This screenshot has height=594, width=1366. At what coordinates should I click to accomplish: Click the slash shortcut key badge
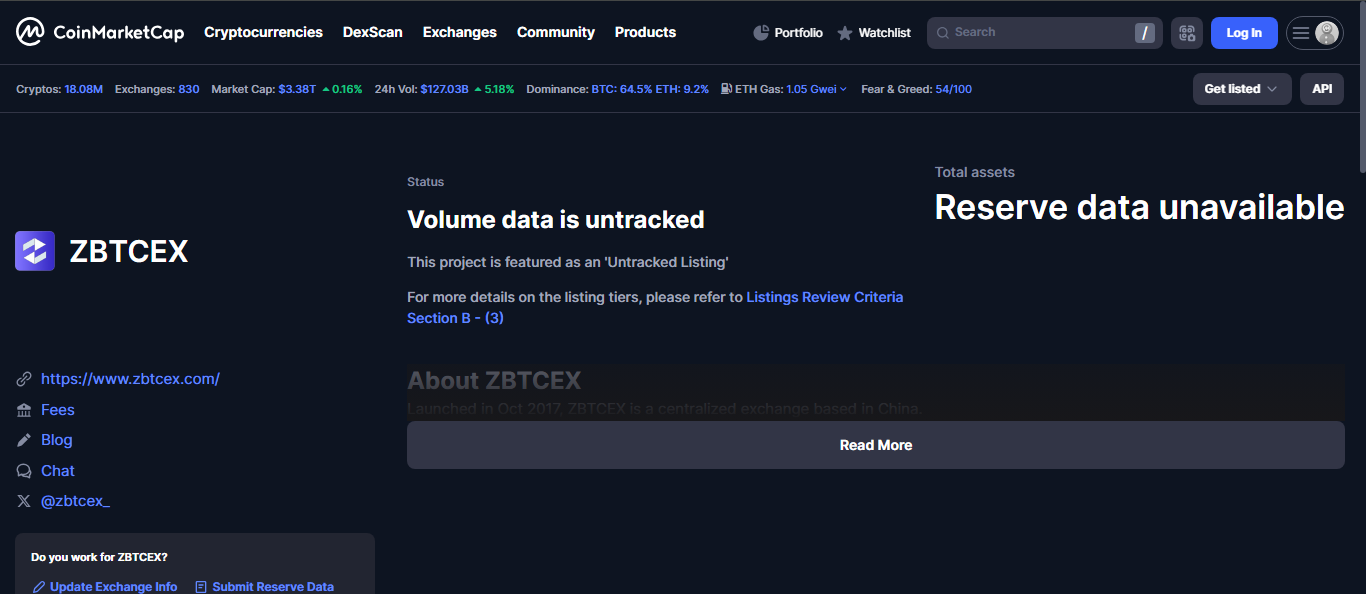click(x=1145, y=33)
